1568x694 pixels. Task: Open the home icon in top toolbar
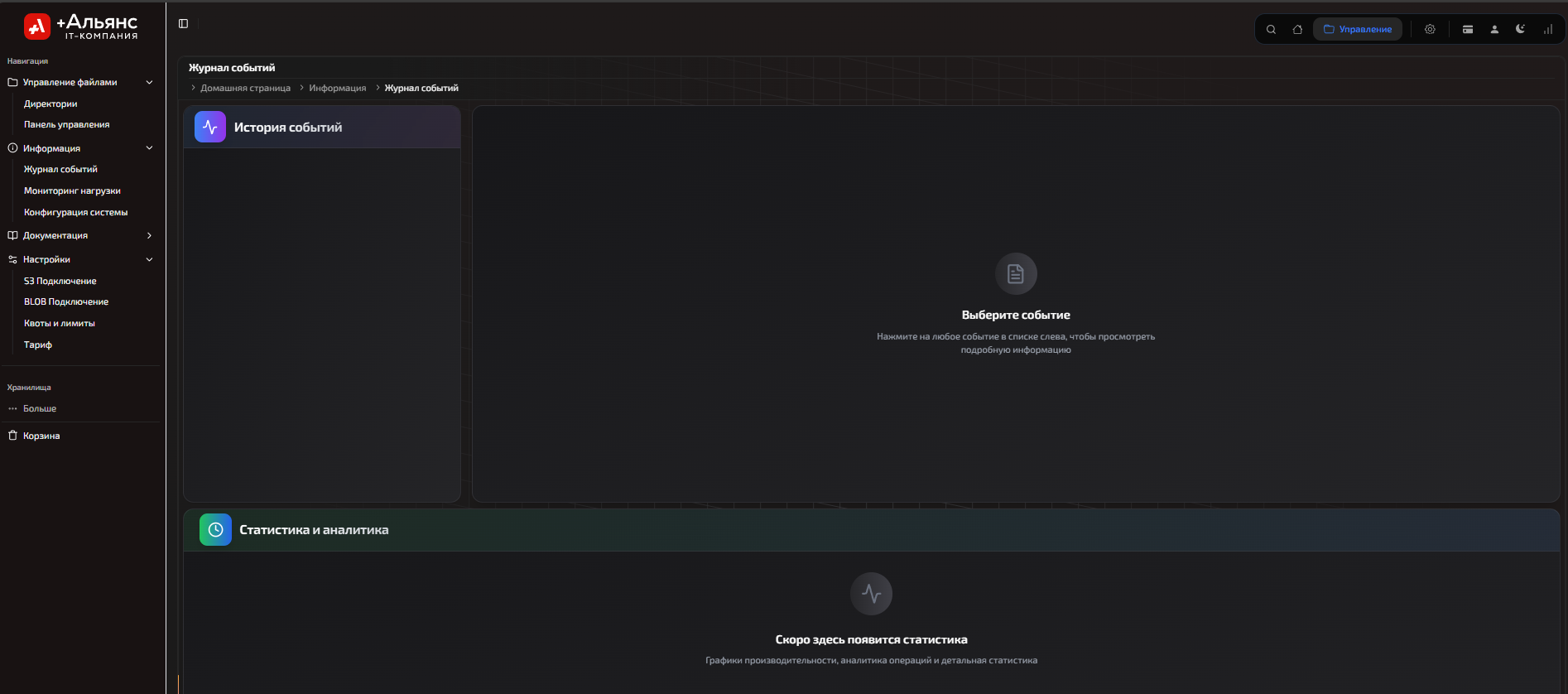click(1297, 30)
